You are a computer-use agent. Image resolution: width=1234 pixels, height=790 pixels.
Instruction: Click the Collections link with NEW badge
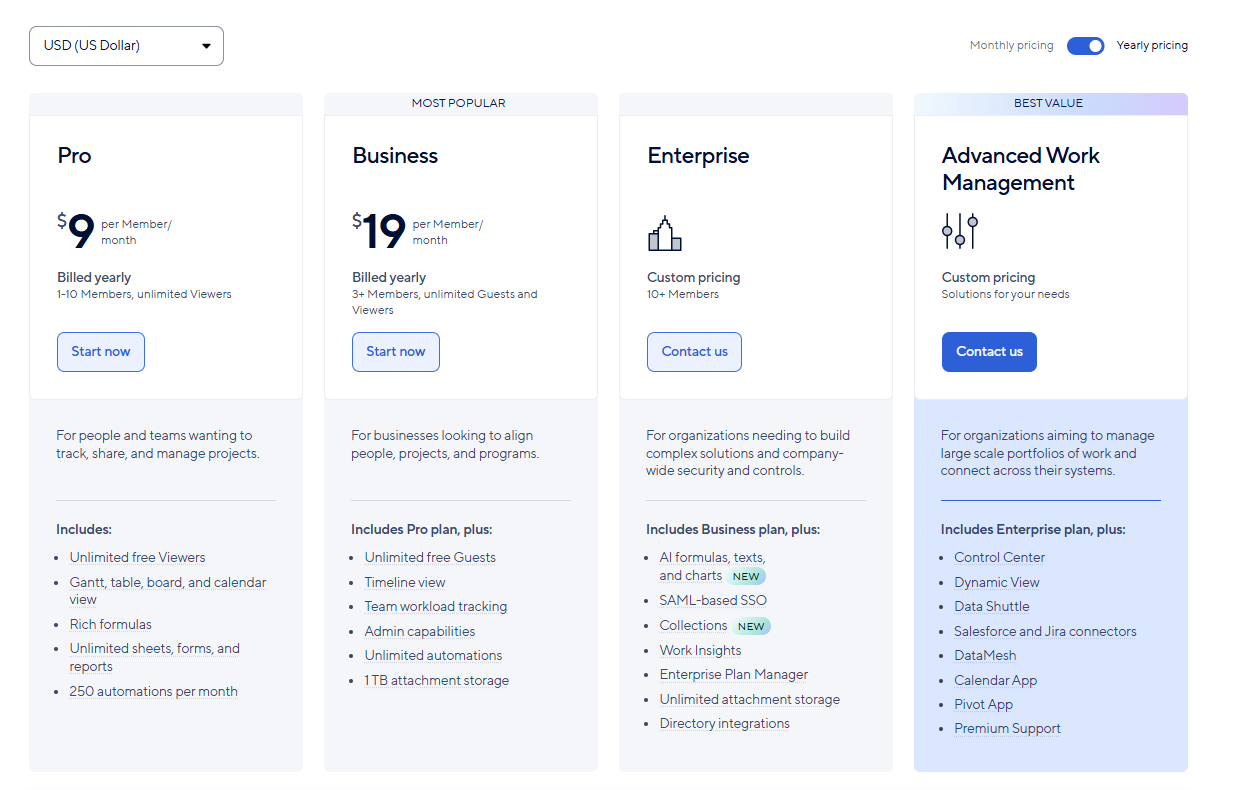pos(693,625)
